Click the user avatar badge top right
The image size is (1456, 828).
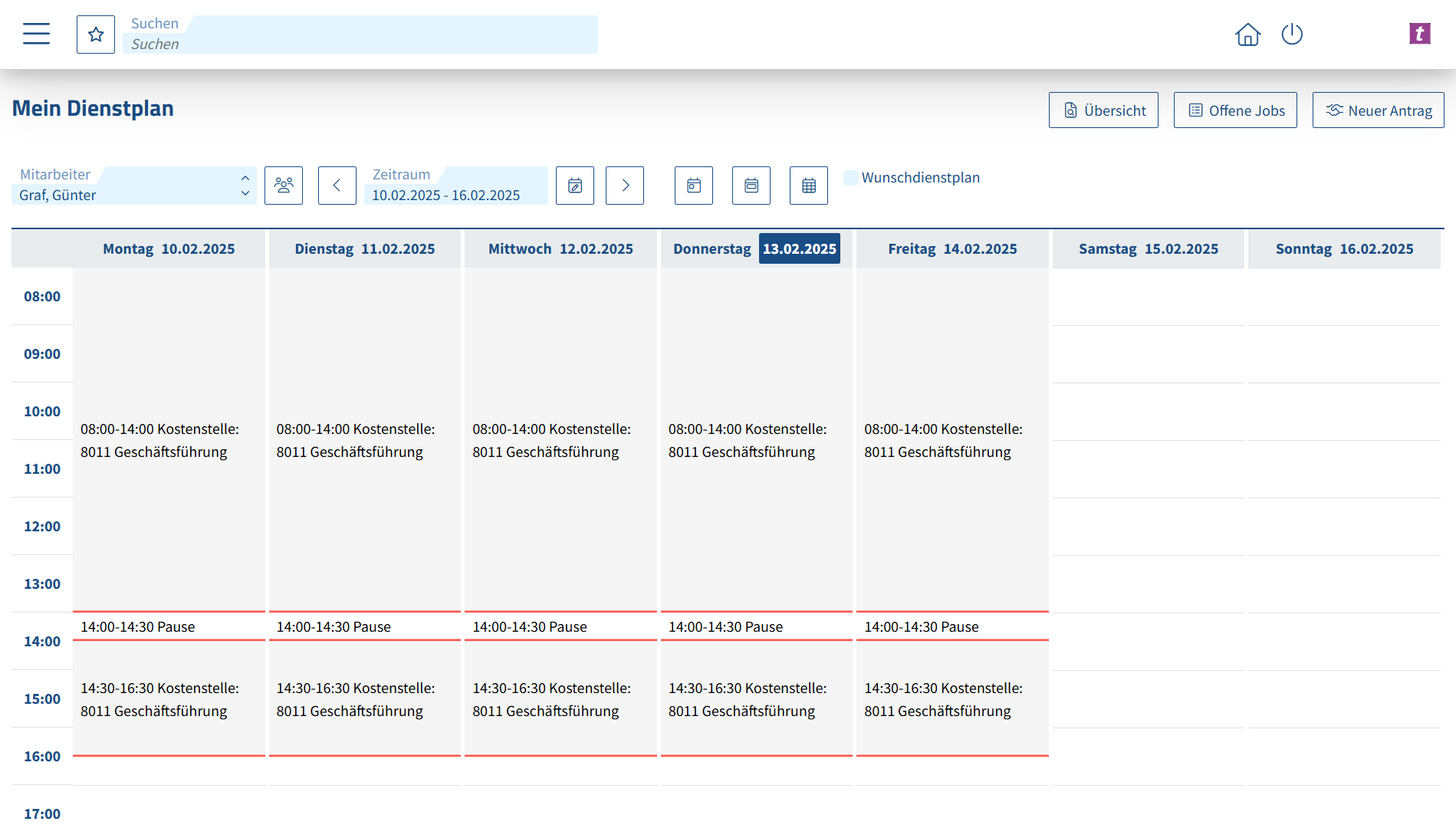(x=1420, y=34)
